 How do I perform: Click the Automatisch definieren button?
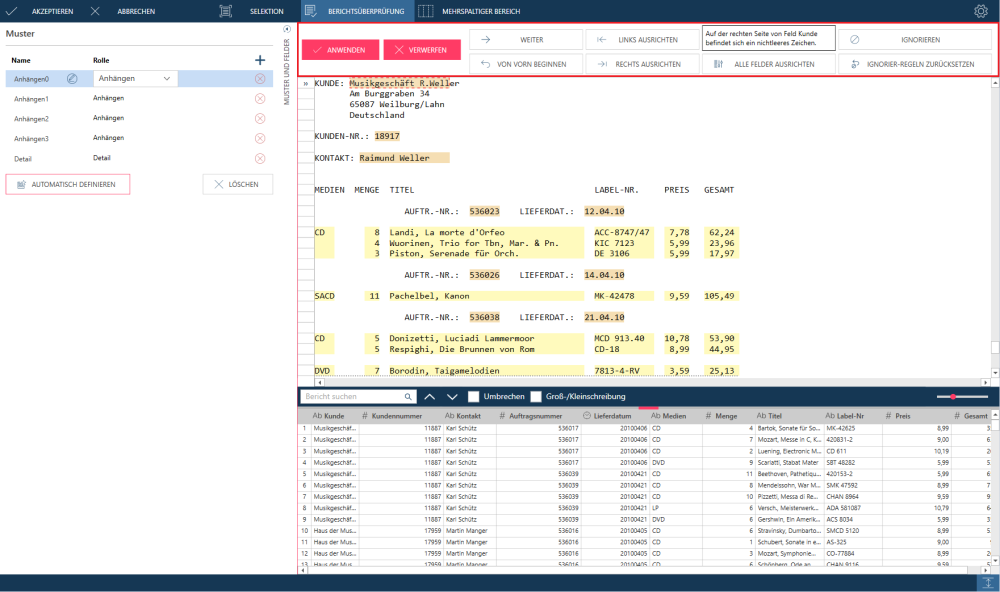tap(67, 184)
